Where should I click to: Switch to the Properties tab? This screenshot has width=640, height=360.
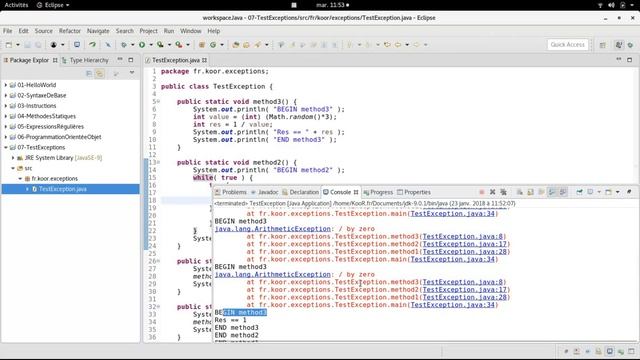coord(414,192)
